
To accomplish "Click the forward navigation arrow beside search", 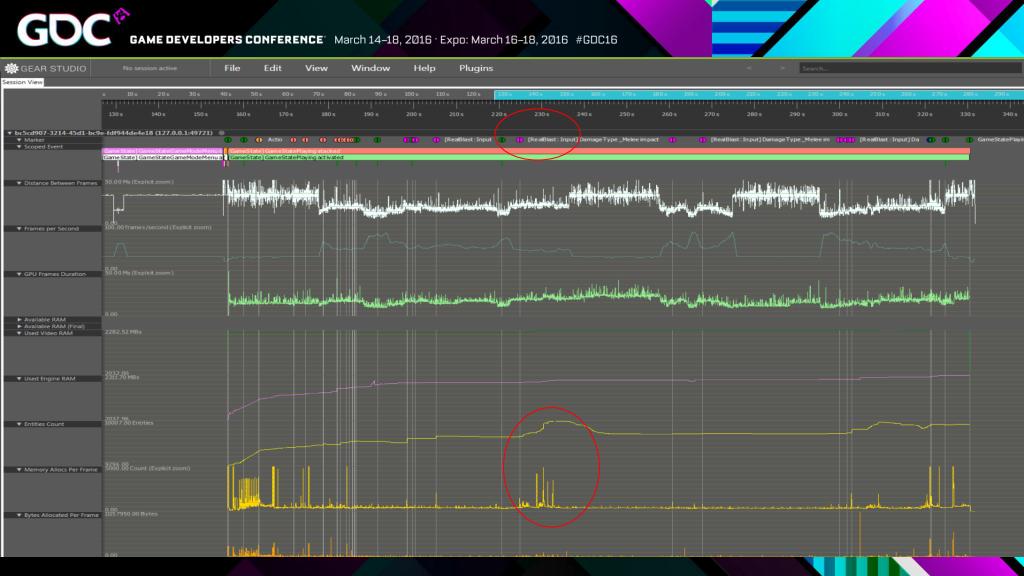I will pos(785,68).
